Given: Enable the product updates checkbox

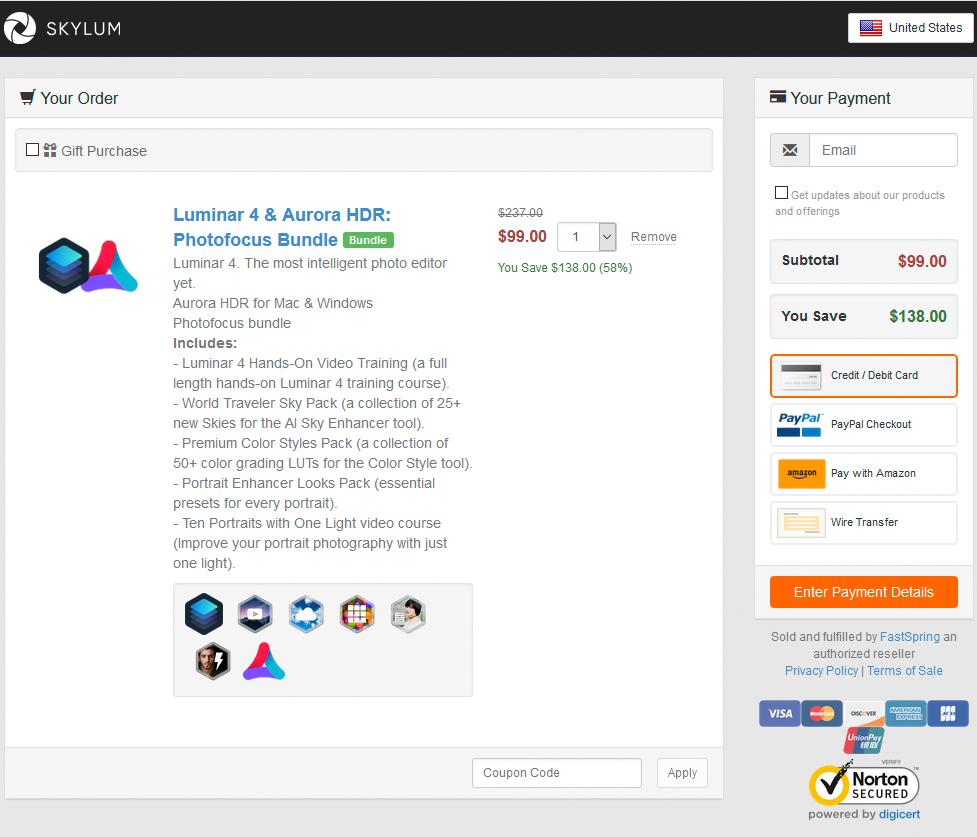Looking at the screenshot, I should pyautogui.click(x=781, y=193).
